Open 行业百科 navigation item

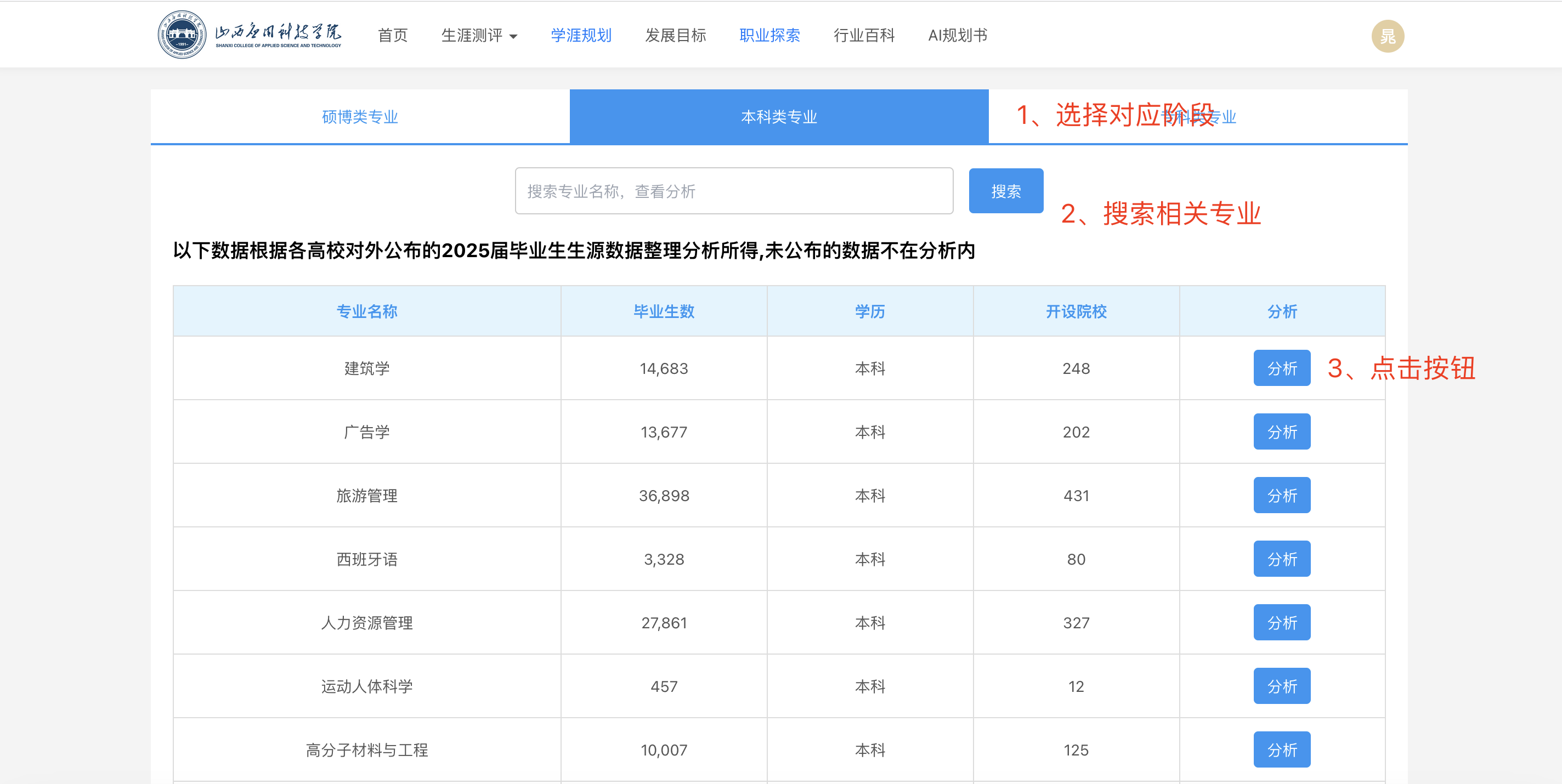coord(864,35)
